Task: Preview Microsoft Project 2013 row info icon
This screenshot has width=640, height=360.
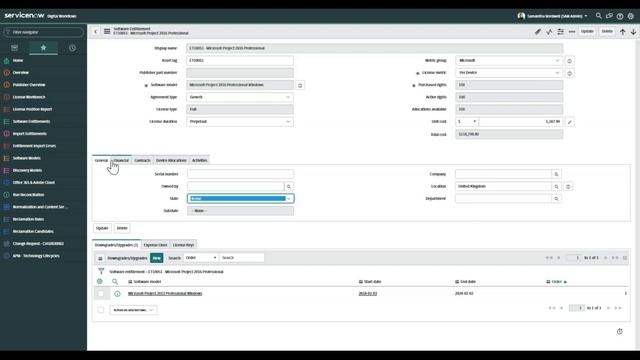Action: coord(117,293)
